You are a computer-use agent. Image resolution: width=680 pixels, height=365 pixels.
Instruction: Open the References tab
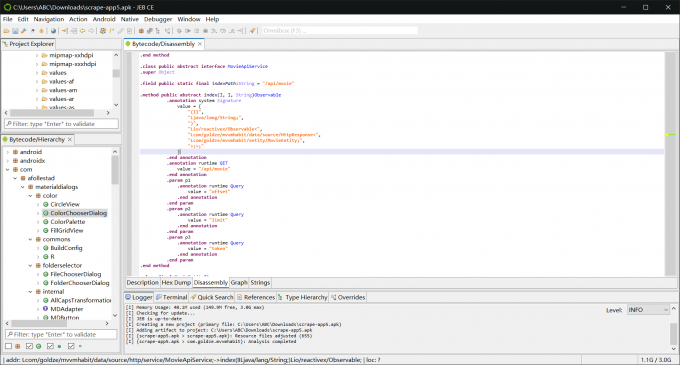click(255, 297)
